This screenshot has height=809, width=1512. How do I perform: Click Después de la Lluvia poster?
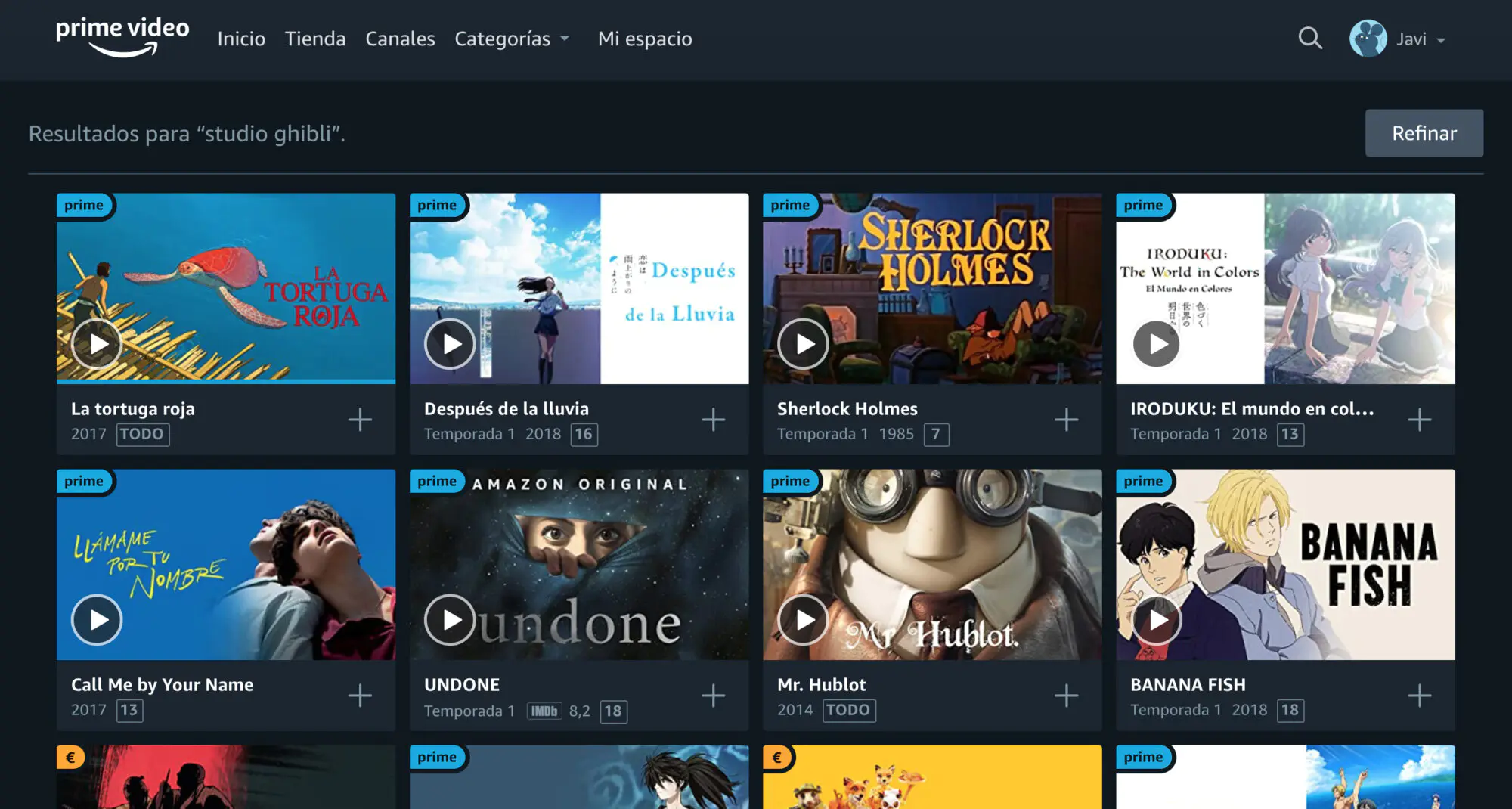pos(579,288)
